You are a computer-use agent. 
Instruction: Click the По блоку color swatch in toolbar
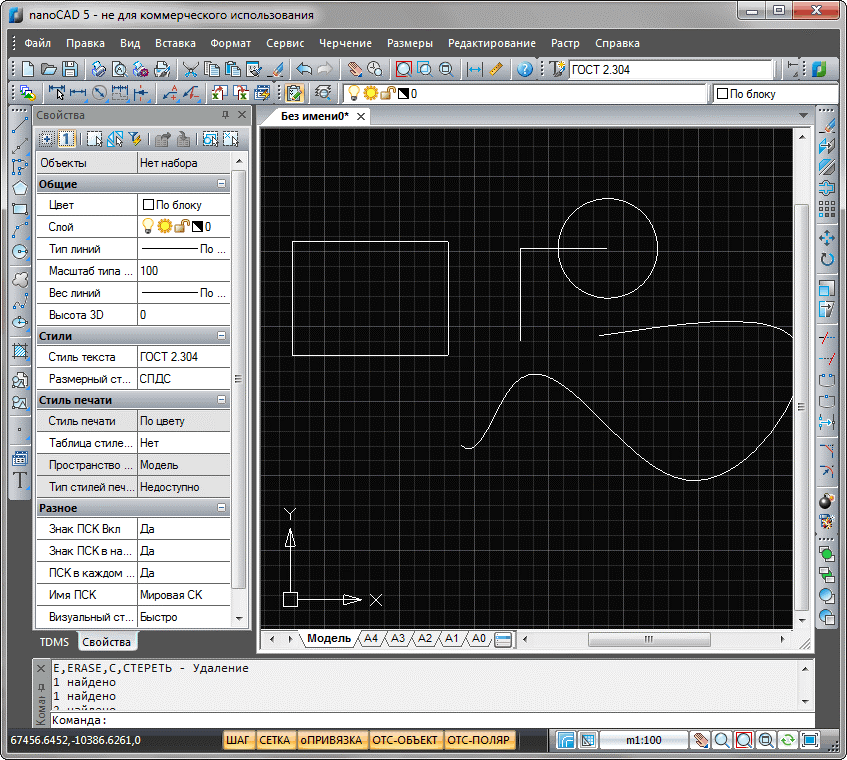tap(721, 94)
